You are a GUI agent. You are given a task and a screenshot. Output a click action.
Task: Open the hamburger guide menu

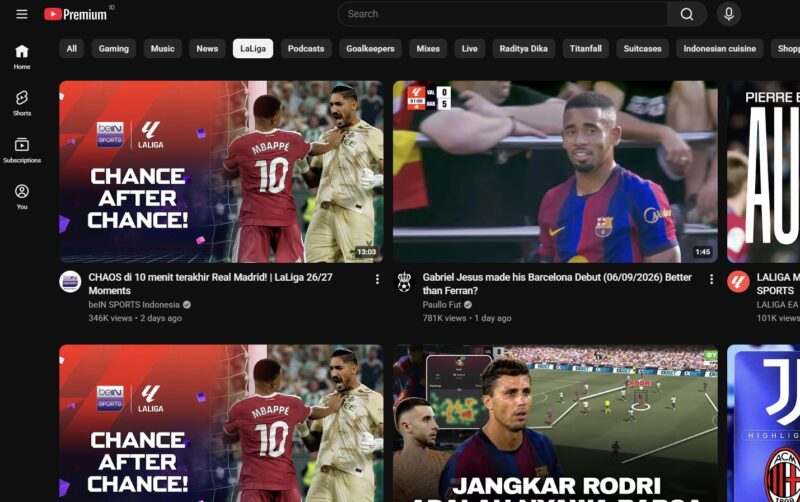pos(21,14)
